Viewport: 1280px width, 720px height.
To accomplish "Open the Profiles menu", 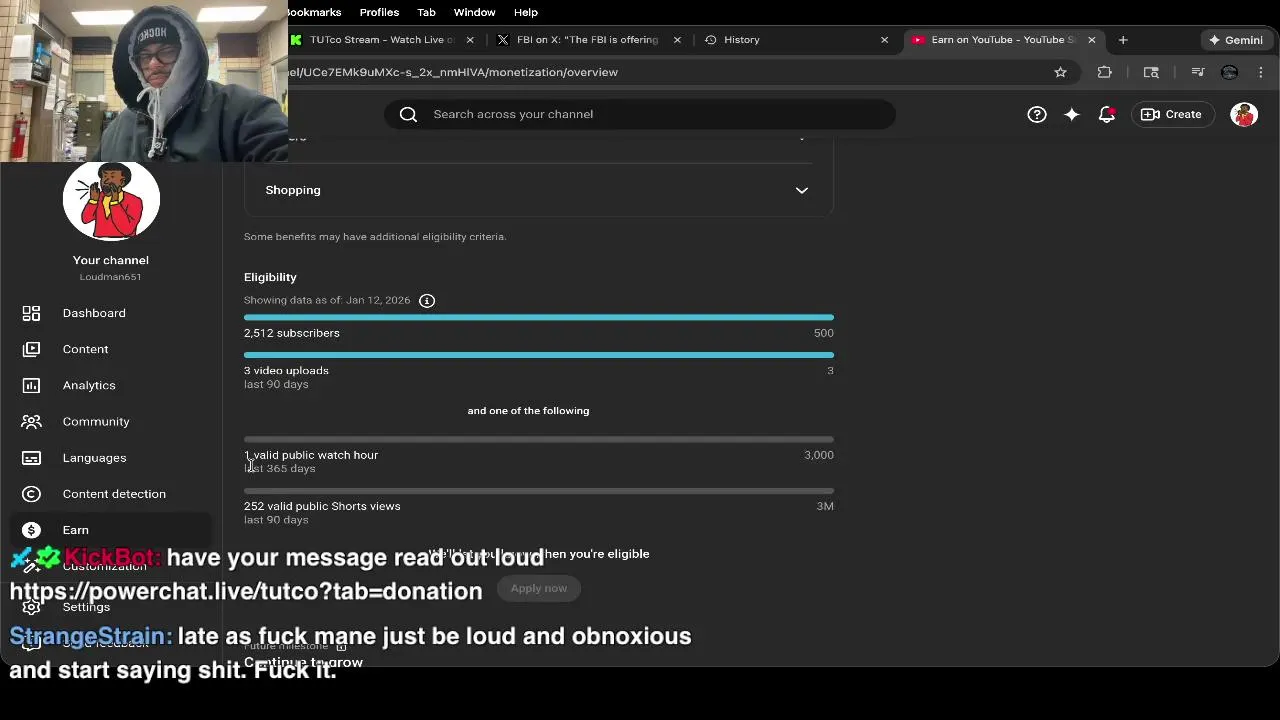I will point(379,12).
